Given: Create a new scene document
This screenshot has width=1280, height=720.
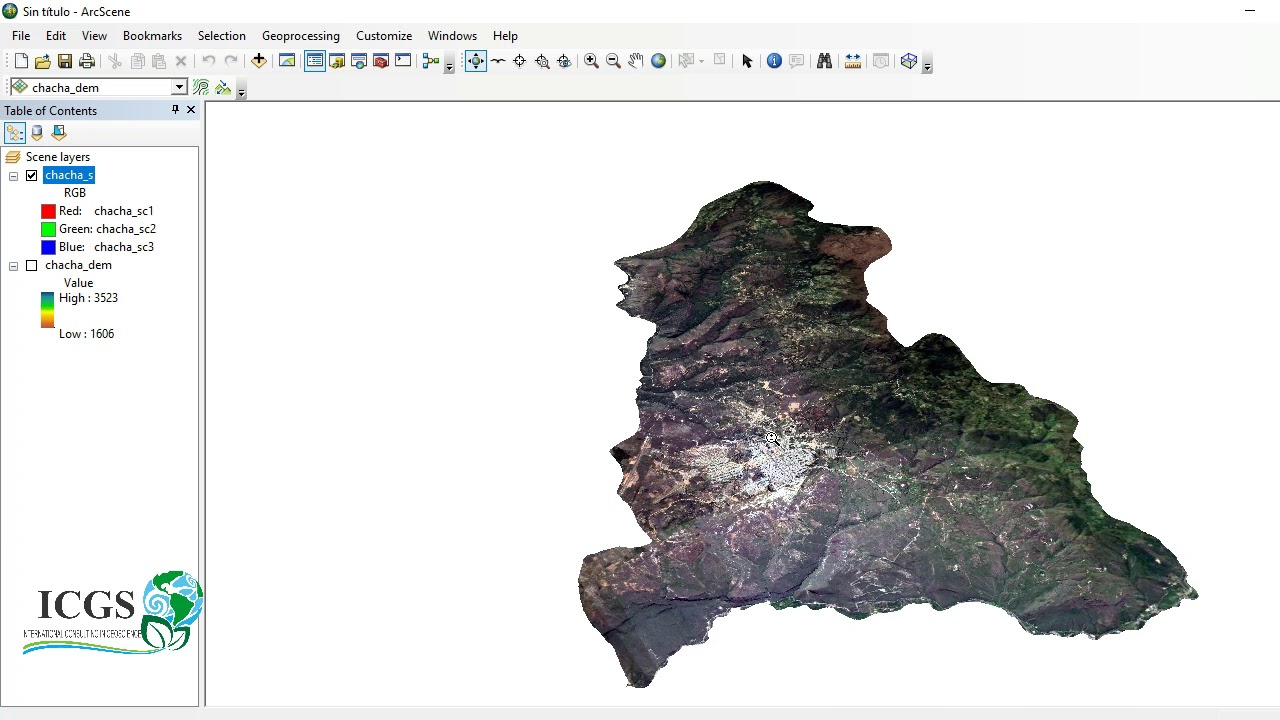Looking at the screenshot, I should click(x=21, y=61).
